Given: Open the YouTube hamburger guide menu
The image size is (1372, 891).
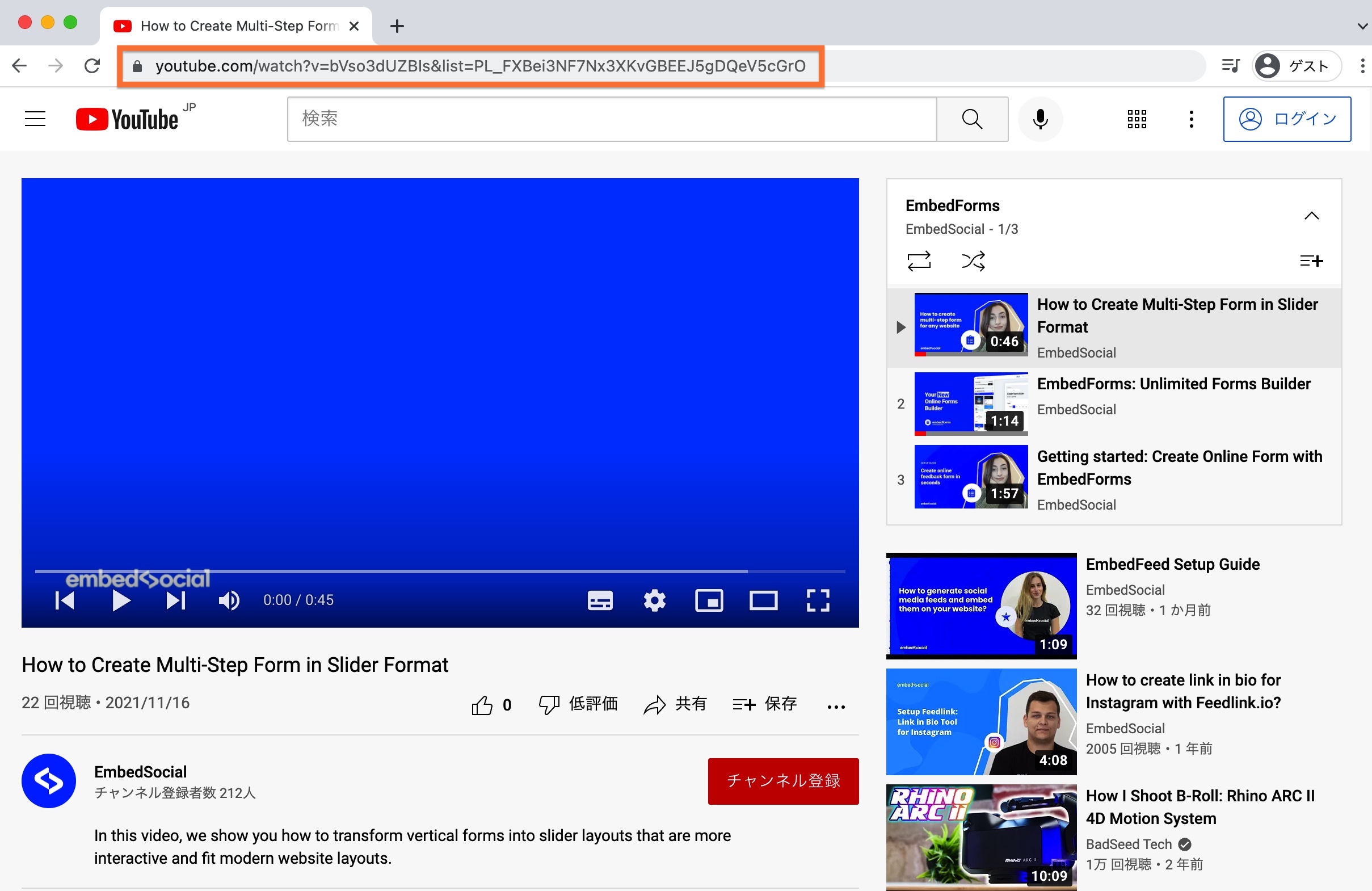Looking at the screenshot, I should pos(35,119).
